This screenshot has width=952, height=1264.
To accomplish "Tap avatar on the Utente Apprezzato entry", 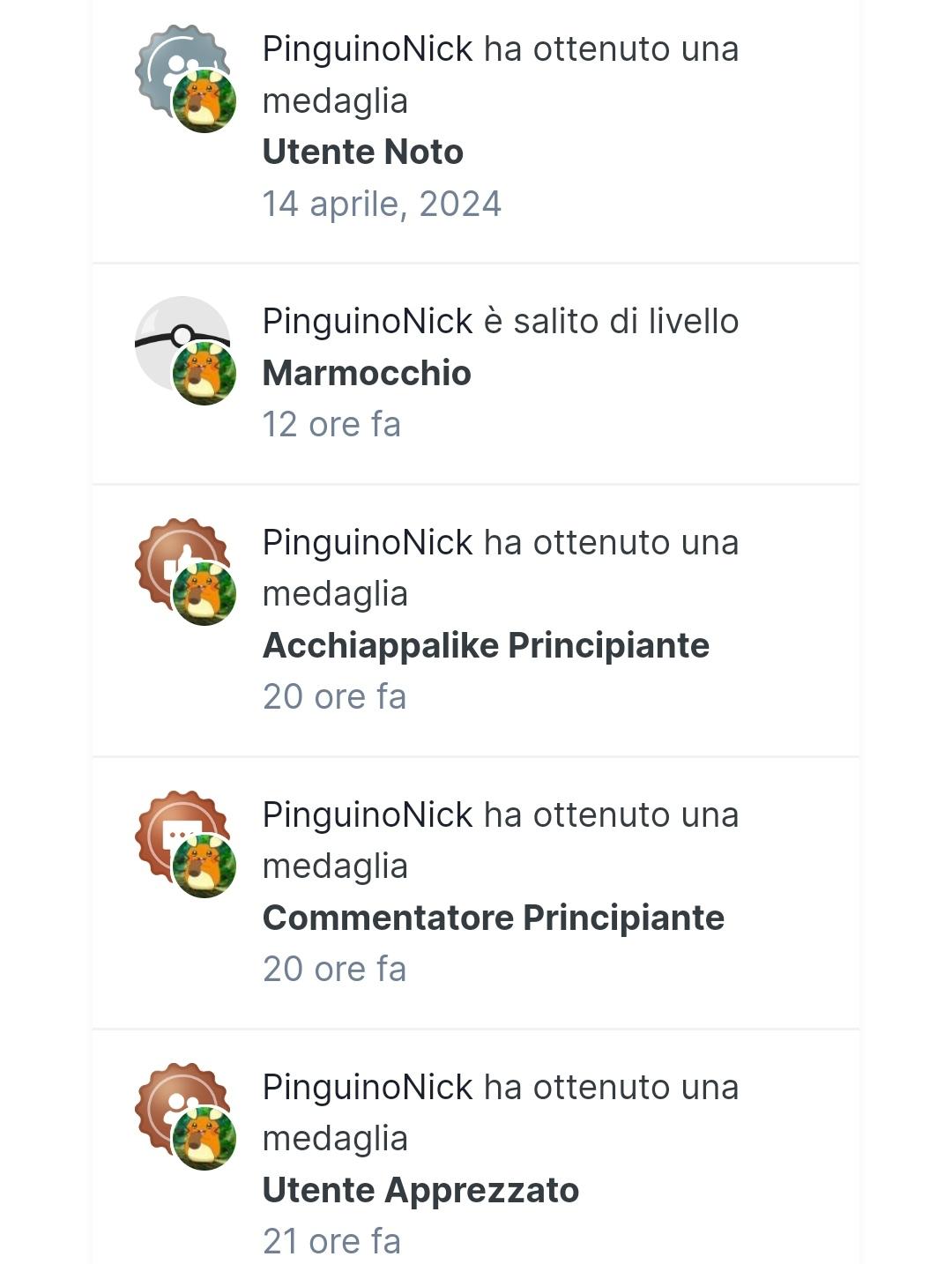I will pos(205,1138).
